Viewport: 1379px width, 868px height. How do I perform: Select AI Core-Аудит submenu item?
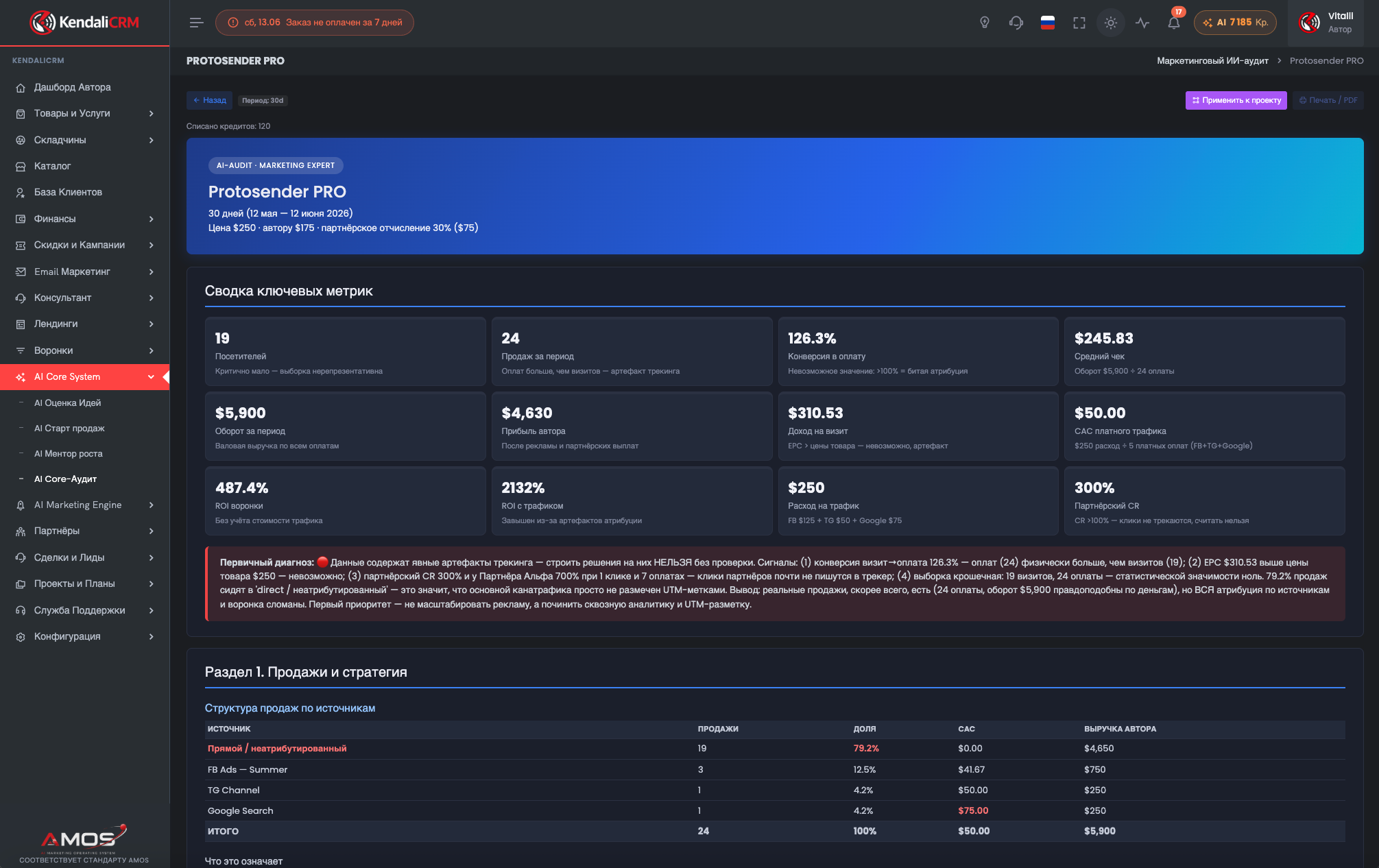point(65,479)
